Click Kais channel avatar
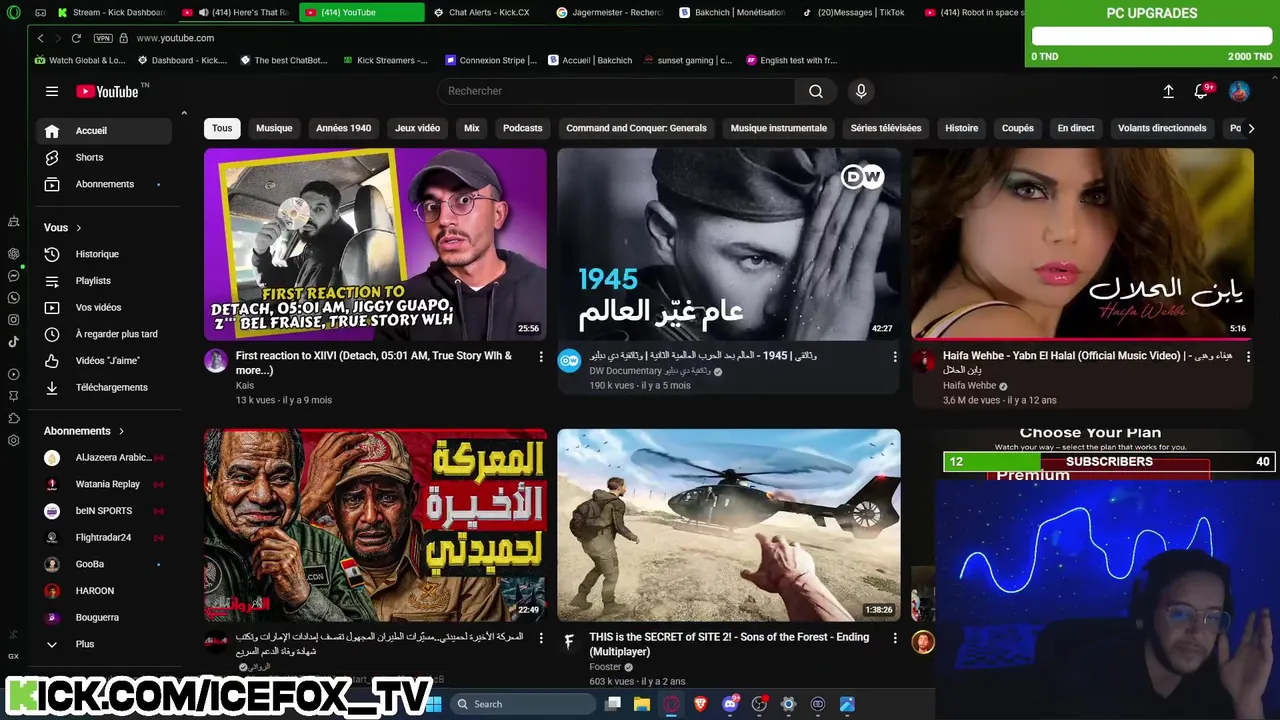The image size is (1280, 720). (x=216, y=361)
